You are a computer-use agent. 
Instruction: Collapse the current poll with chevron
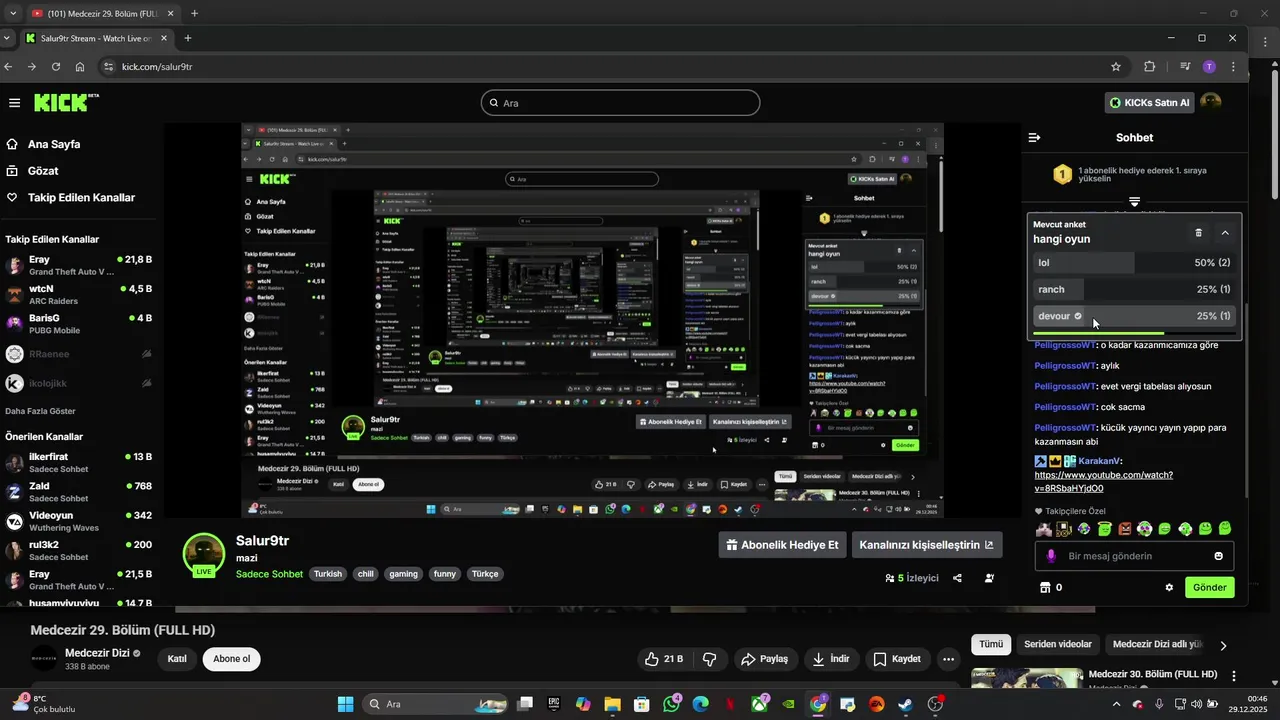(x=1225, y=232)
